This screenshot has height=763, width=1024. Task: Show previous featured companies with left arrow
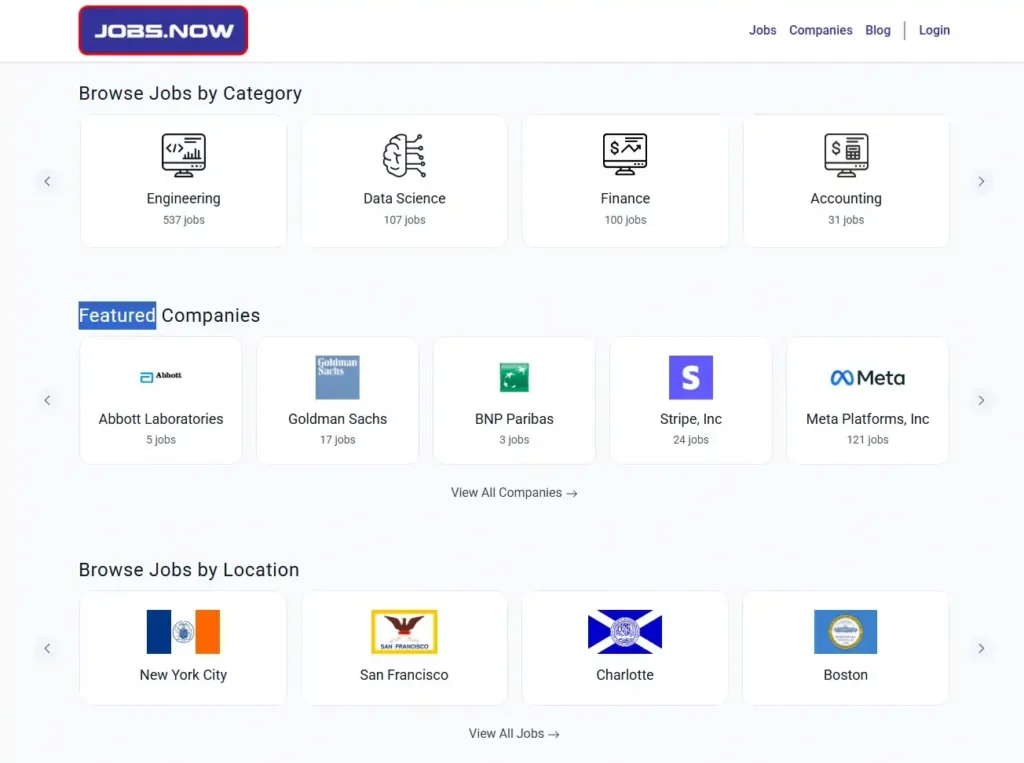tap(47, 400)
